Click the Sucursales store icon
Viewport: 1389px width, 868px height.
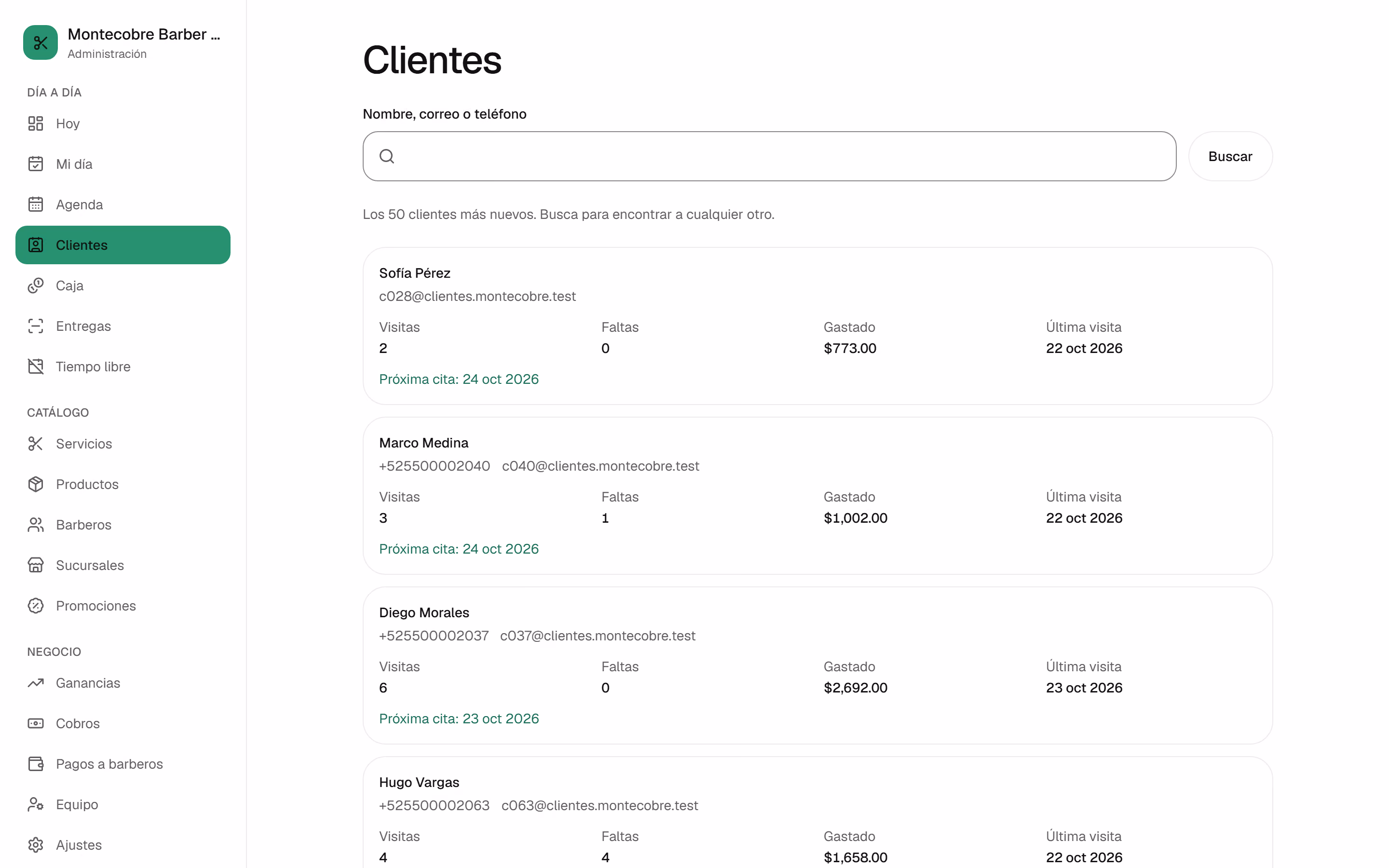tap(36, 565)
